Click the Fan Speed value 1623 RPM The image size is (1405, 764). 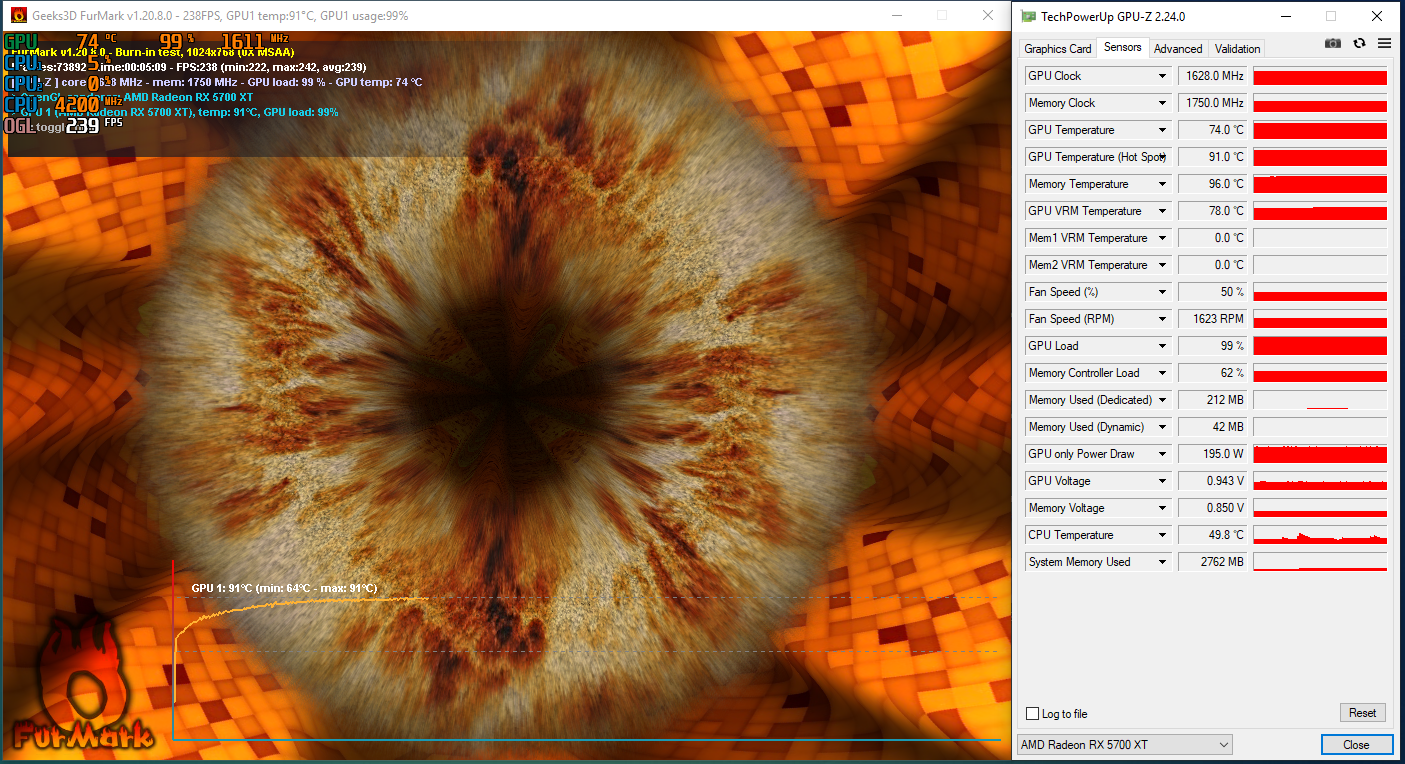click(1213, 319)
